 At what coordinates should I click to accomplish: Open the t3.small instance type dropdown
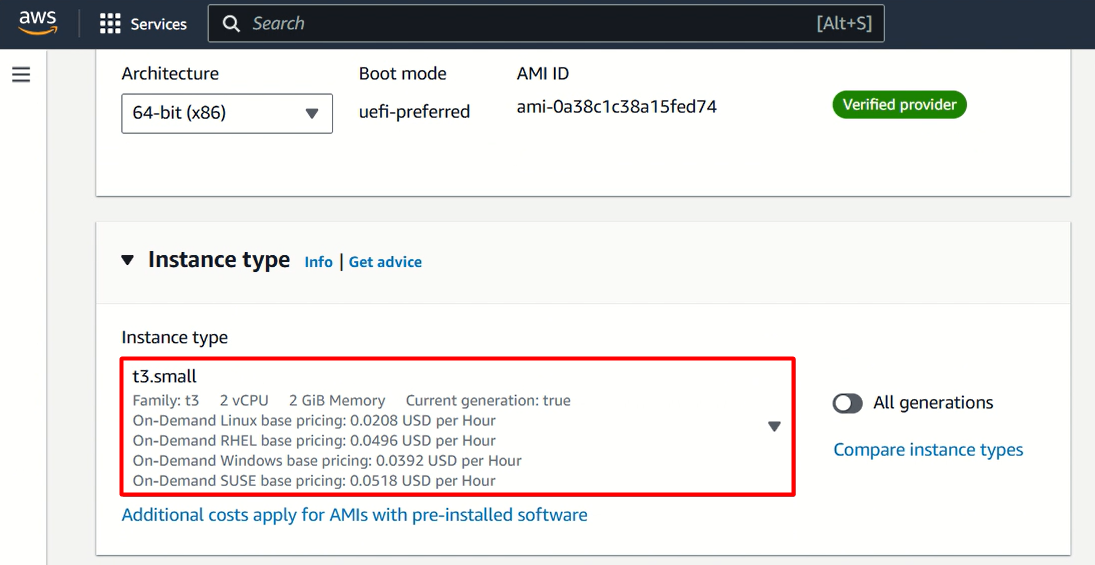click(x=458, y=427)
